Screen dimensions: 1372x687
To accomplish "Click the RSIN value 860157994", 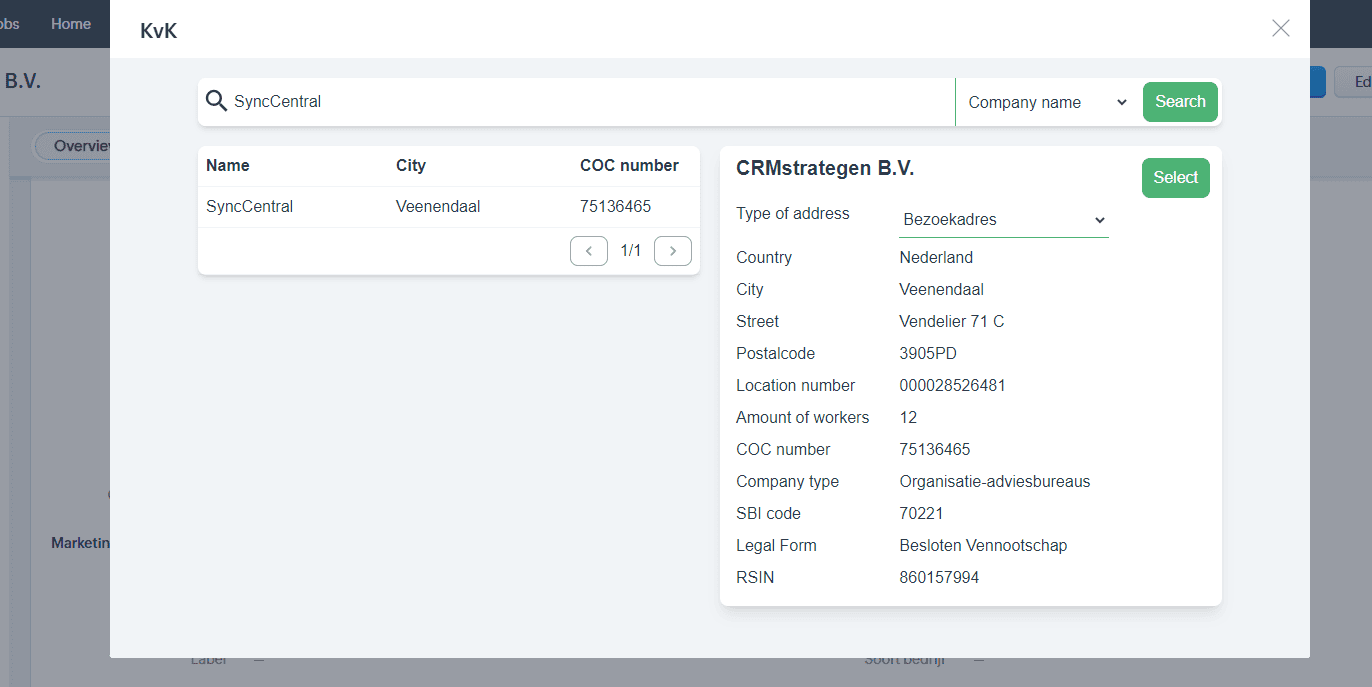I will 939,577.
